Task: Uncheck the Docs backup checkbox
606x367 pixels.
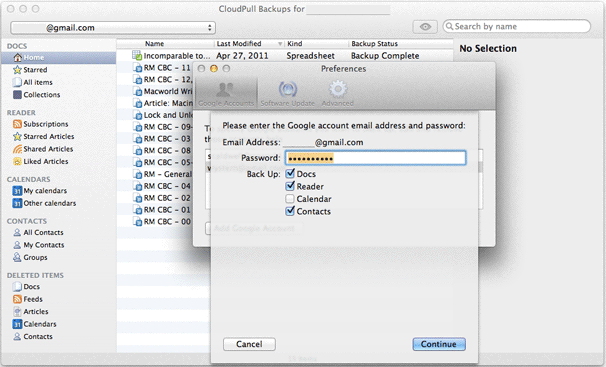Action: pyautogui.click(x=290, y=173)
